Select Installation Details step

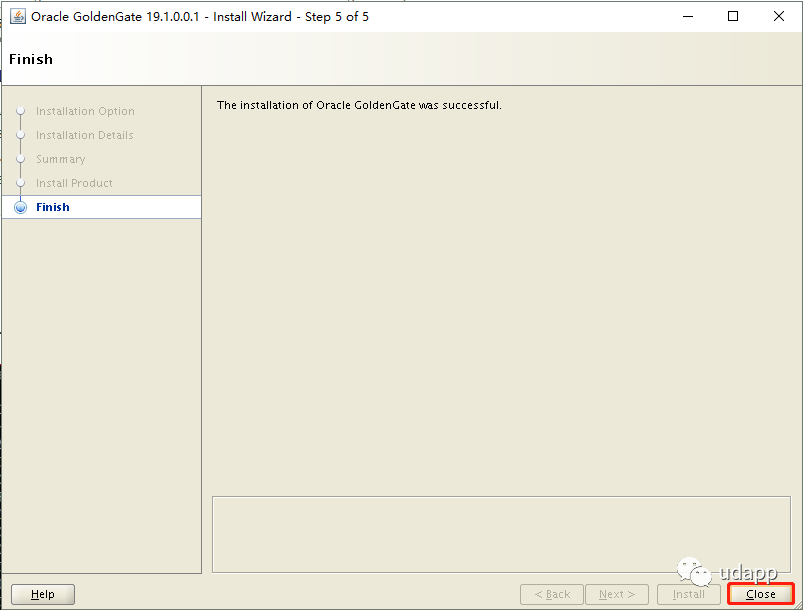pos(84,135)
